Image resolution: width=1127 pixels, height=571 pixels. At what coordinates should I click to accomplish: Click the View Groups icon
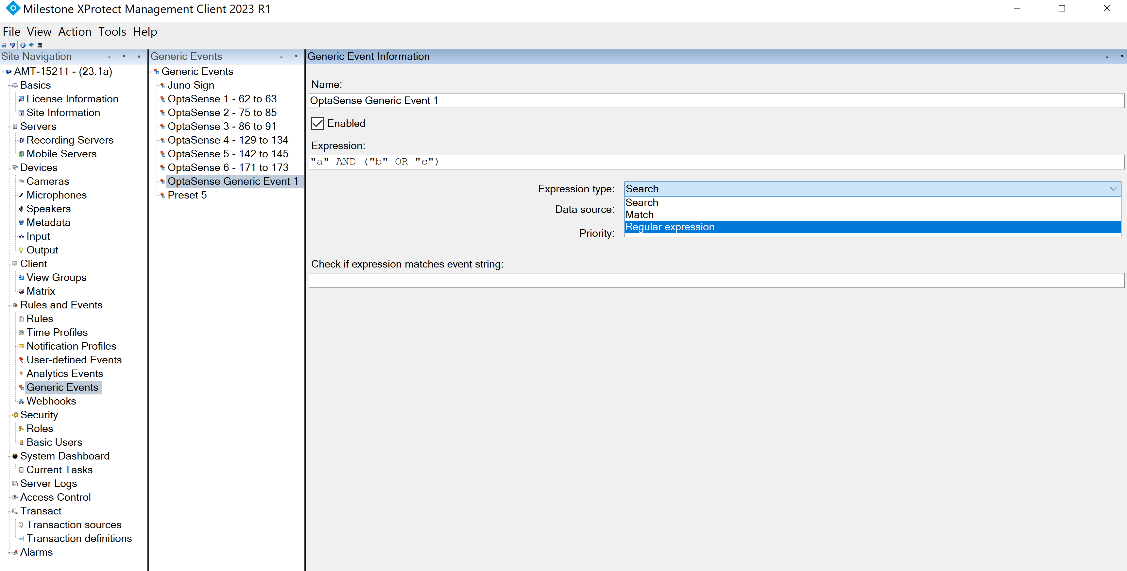pos(22,278)
